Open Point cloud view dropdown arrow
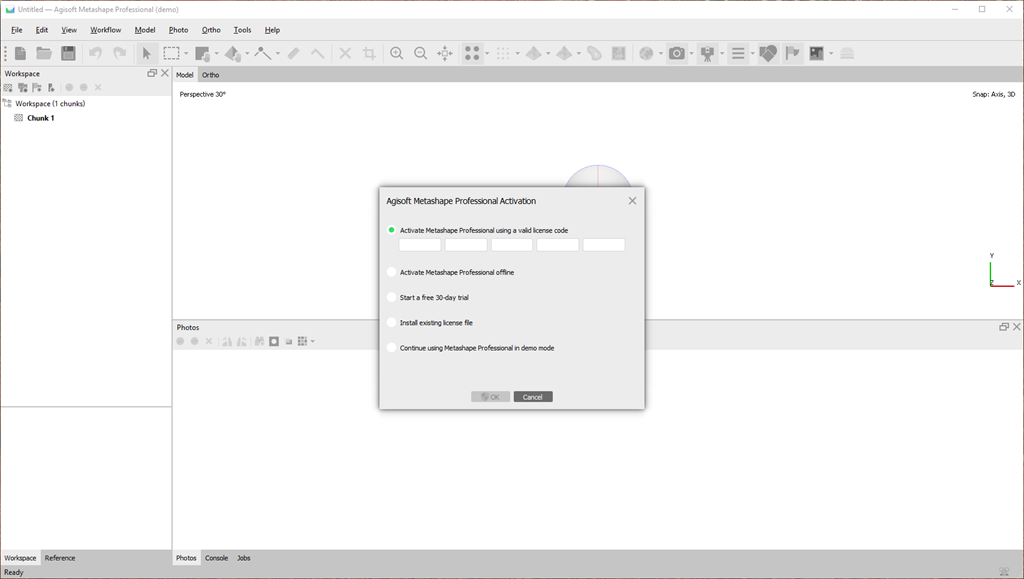1024x579 pixels. (487, 54)
